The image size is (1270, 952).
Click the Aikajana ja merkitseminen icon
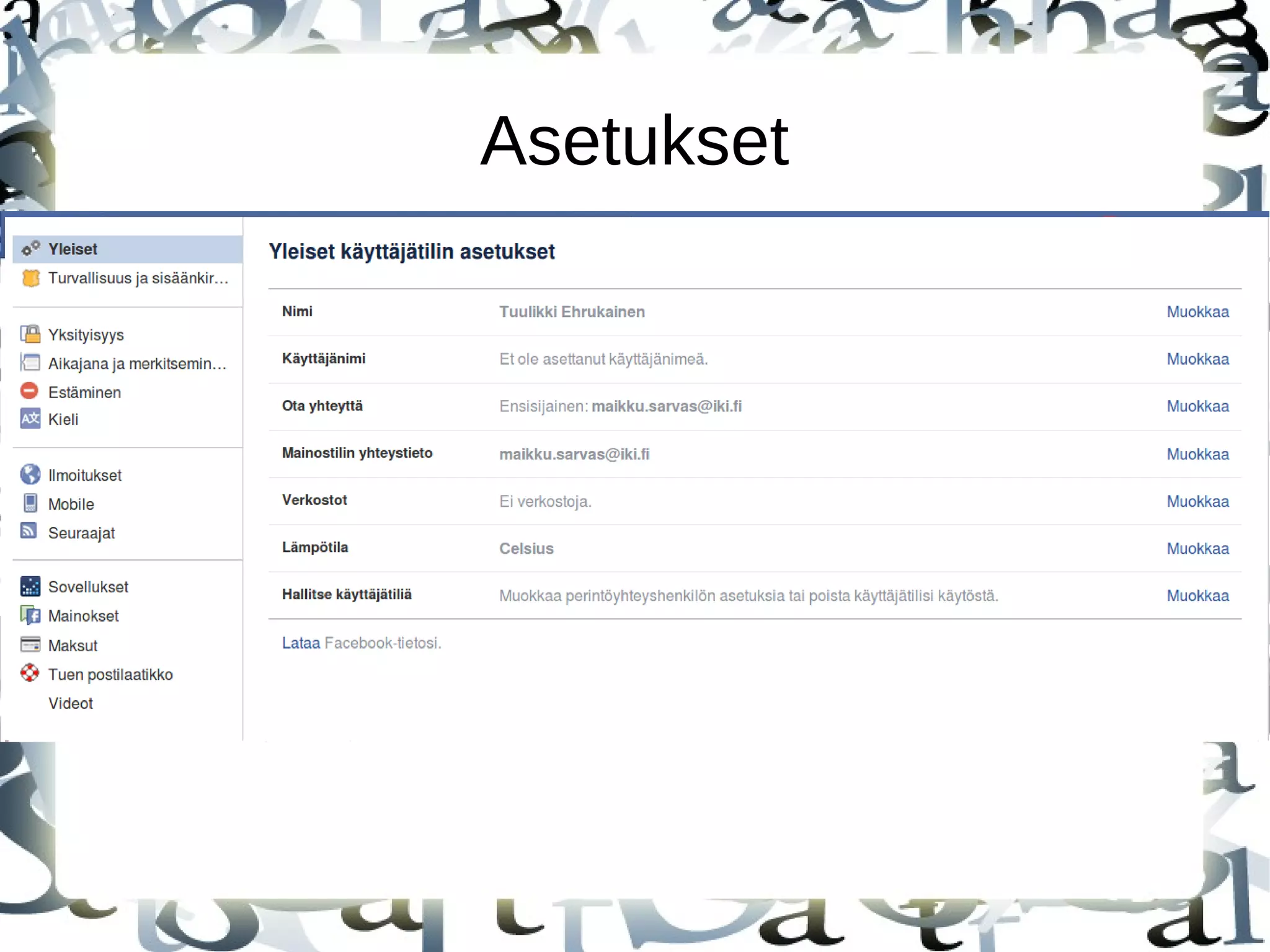click(x=30, y=362)
